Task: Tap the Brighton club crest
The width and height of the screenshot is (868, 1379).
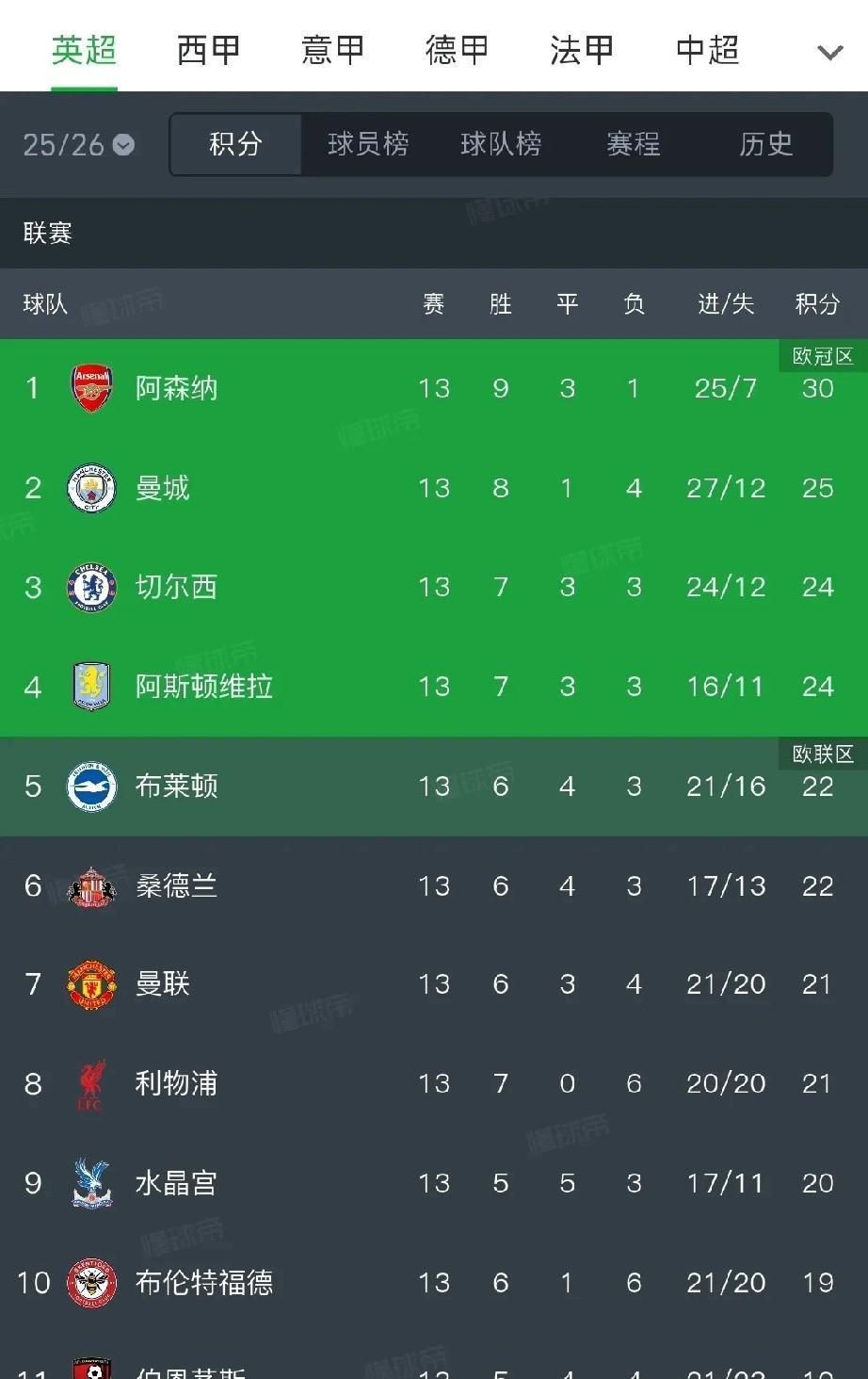Action: click(x=92, y=787)
